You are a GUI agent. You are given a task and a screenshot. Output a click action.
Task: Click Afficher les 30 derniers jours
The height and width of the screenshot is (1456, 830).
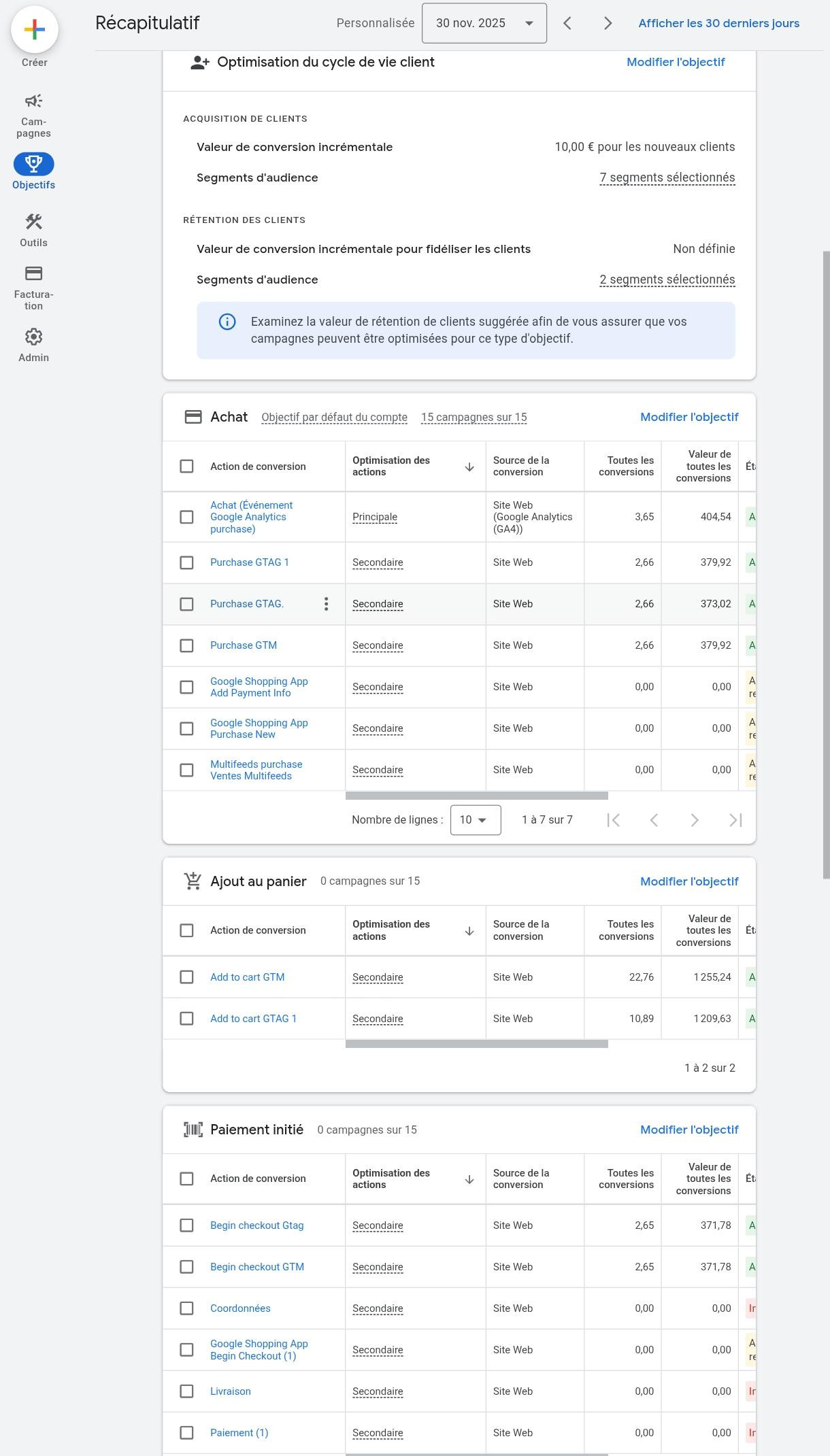[718, 23]
